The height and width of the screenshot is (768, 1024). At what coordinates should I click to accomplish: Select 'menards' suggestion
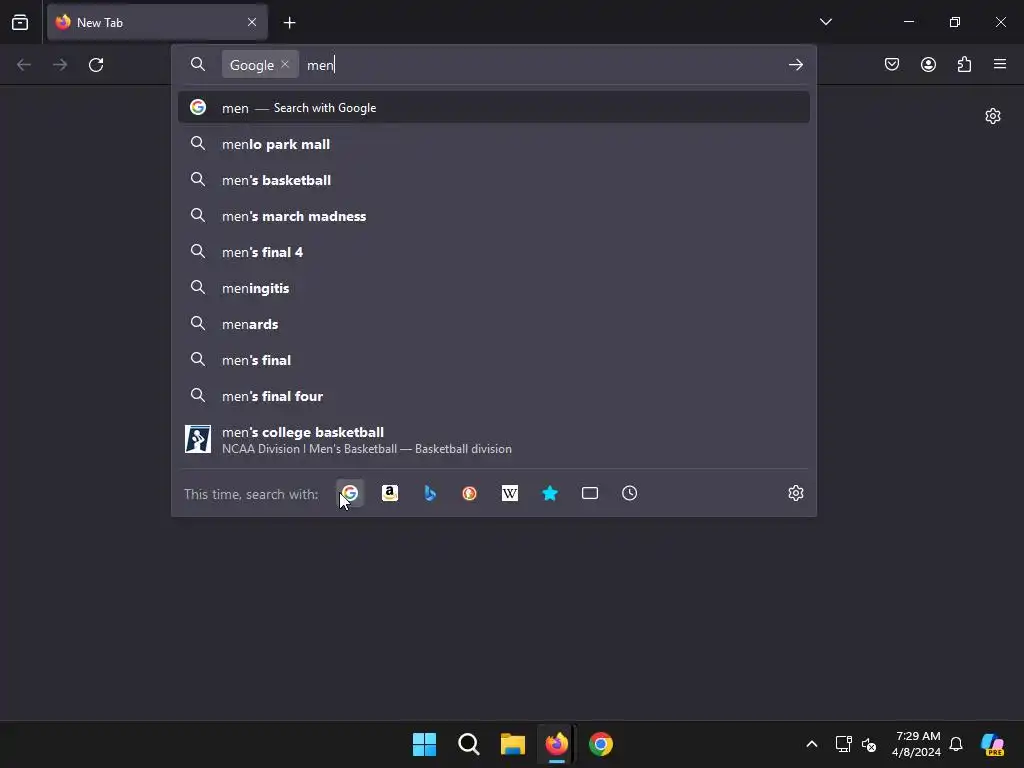click(x=494, y=323)
